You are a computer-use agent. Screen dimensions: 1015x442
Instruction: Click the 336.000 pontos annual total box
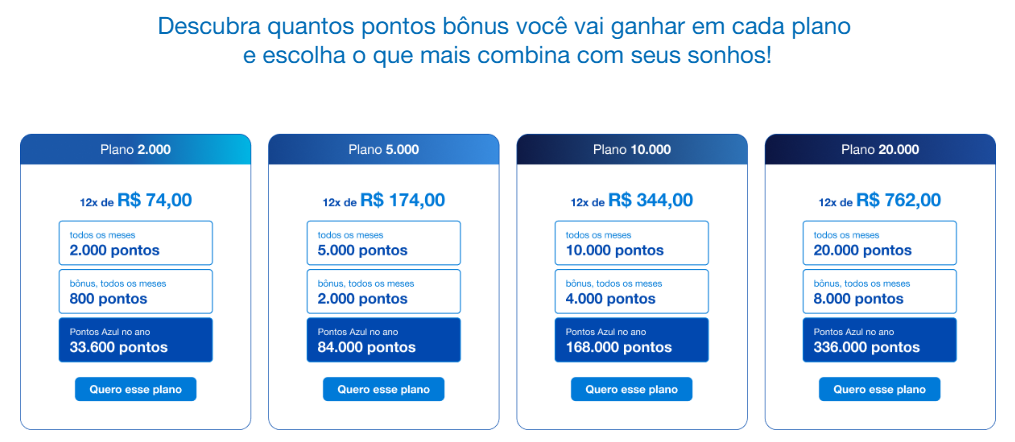pos(879,340)
